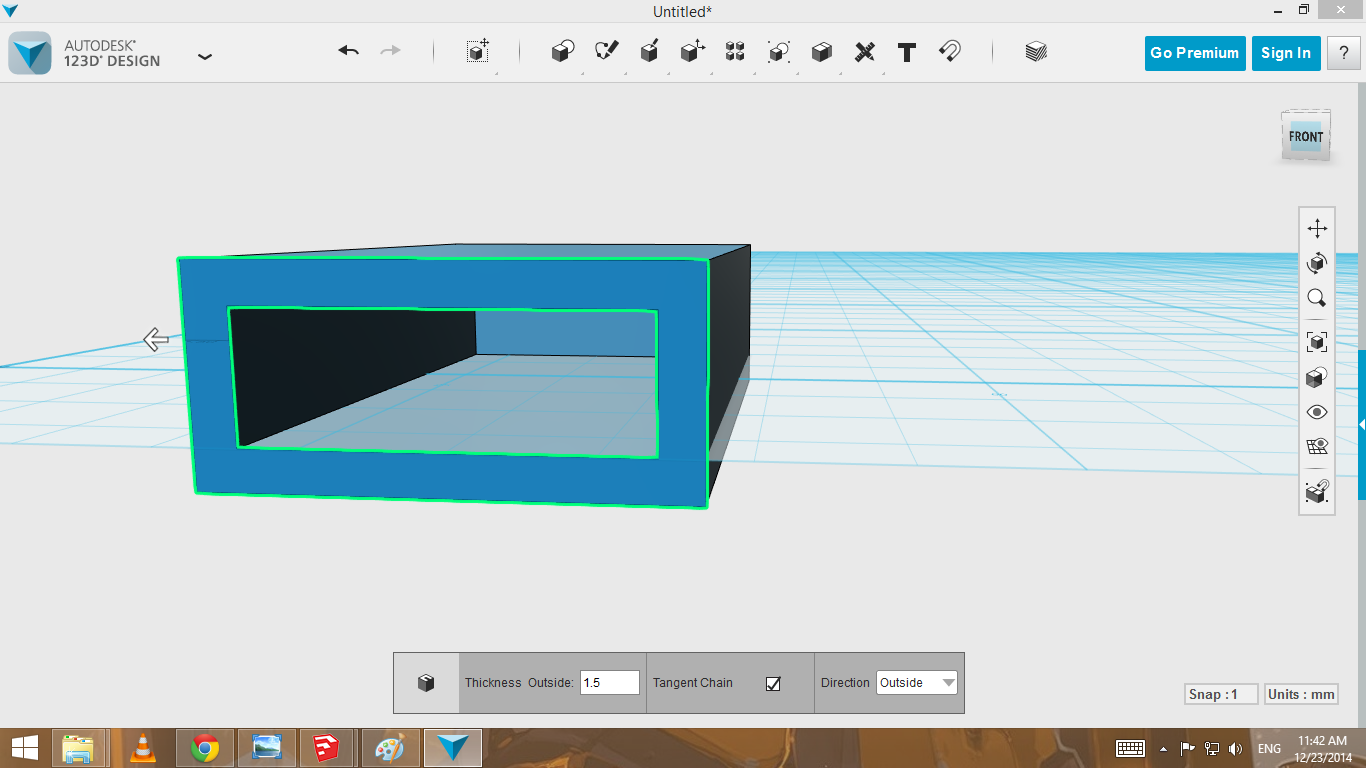This screenshot has width=1366, height=768.
Task: Open Google Chrome from the taskbar
Action: tap(205, 748)
